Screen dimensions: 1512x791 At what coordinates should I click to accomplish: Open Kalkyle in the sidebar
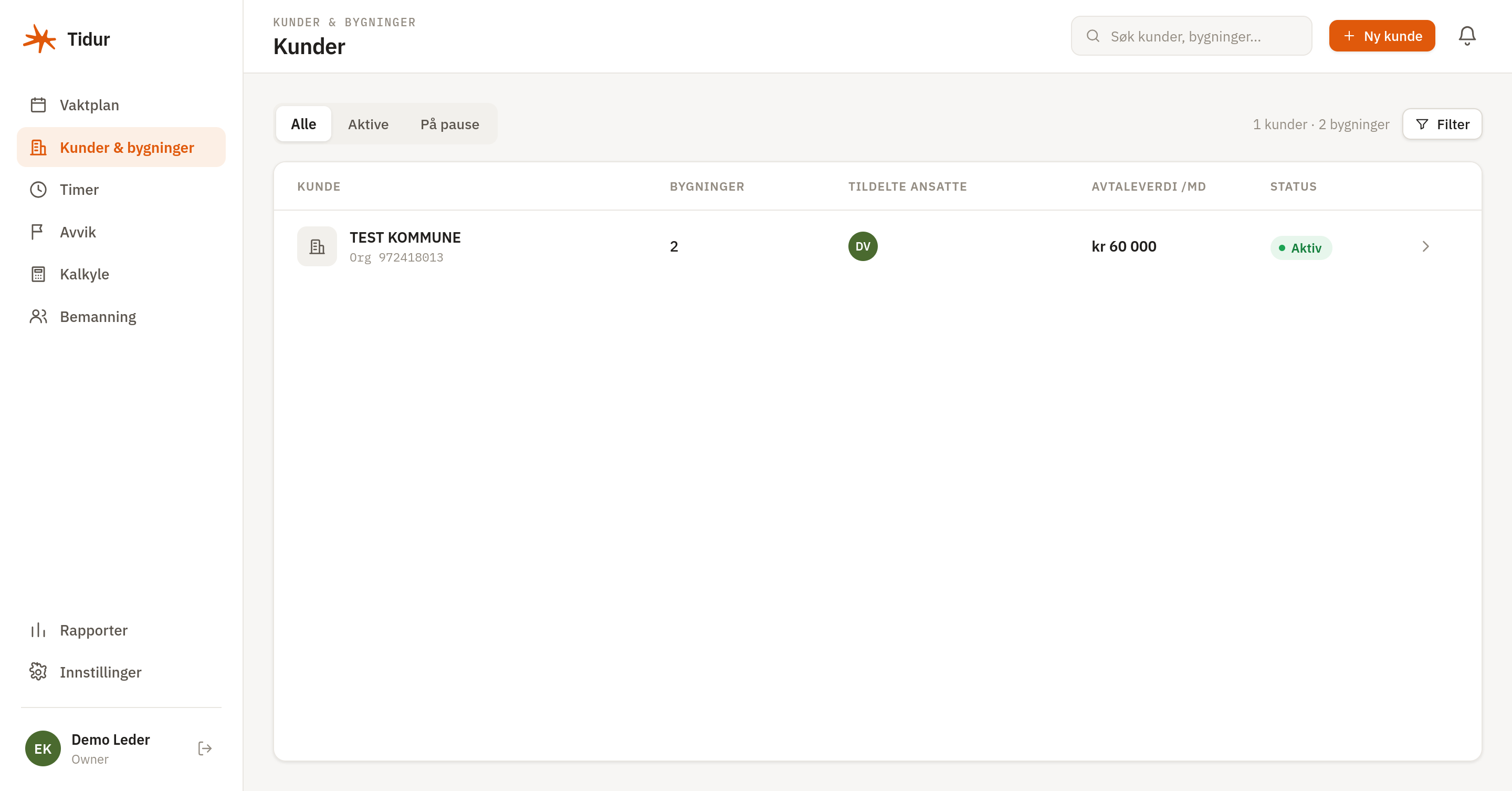point(121,274)
